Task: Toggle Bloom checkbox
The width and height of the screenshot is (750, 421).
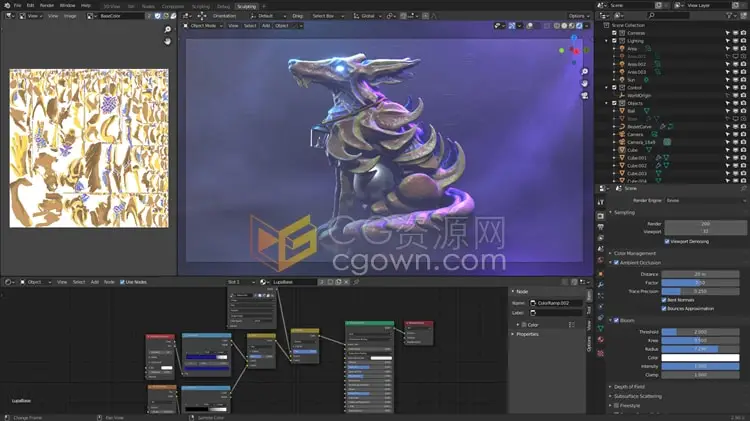Action: click(x=616, y=321)
